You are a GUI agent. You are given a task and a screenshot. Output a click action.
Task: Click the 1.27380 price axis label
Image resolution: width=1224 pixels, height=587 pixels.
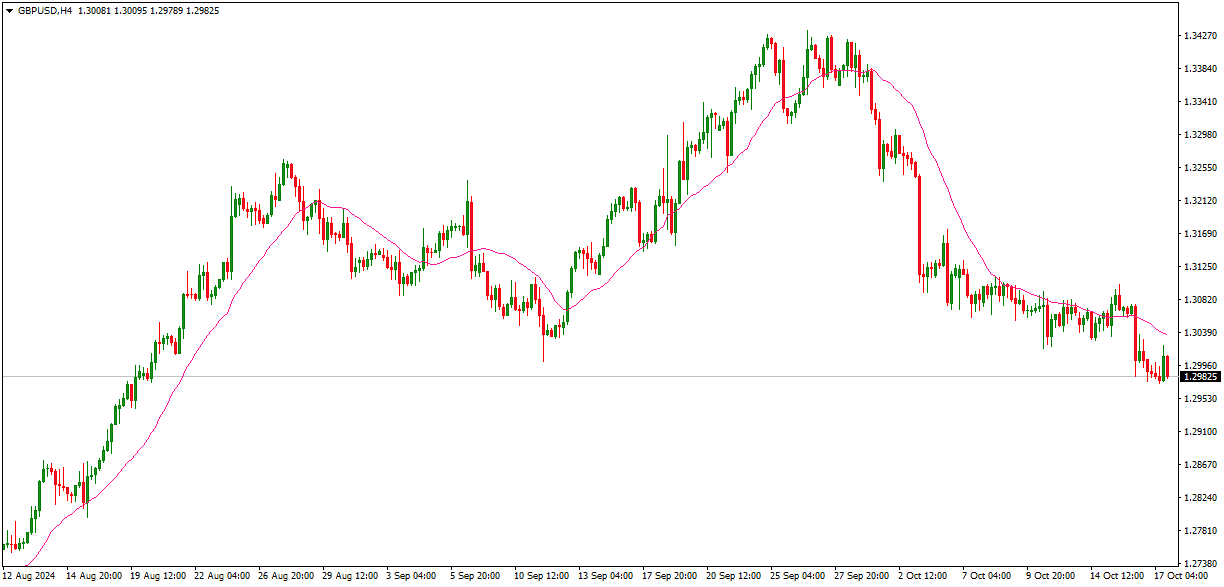coord(1199,564)
